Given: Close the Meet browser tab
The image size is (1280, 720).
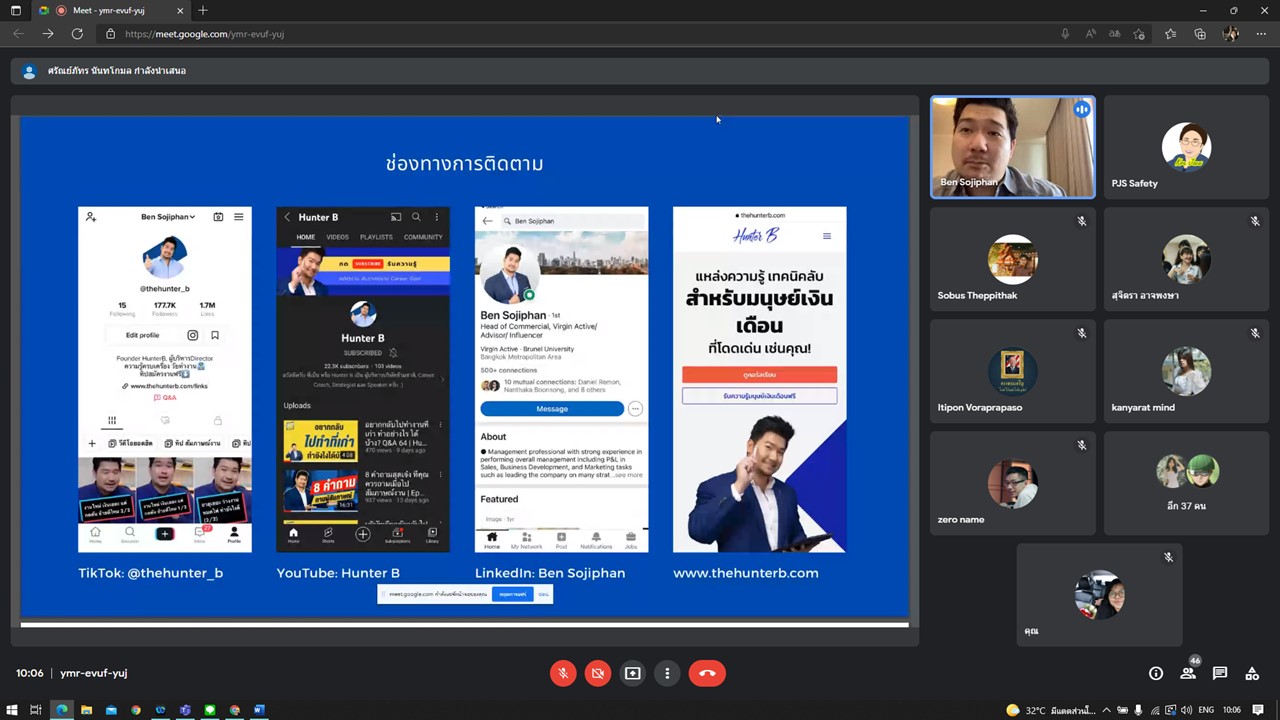Looking at the screenshot, I should (x=180, y=10).
